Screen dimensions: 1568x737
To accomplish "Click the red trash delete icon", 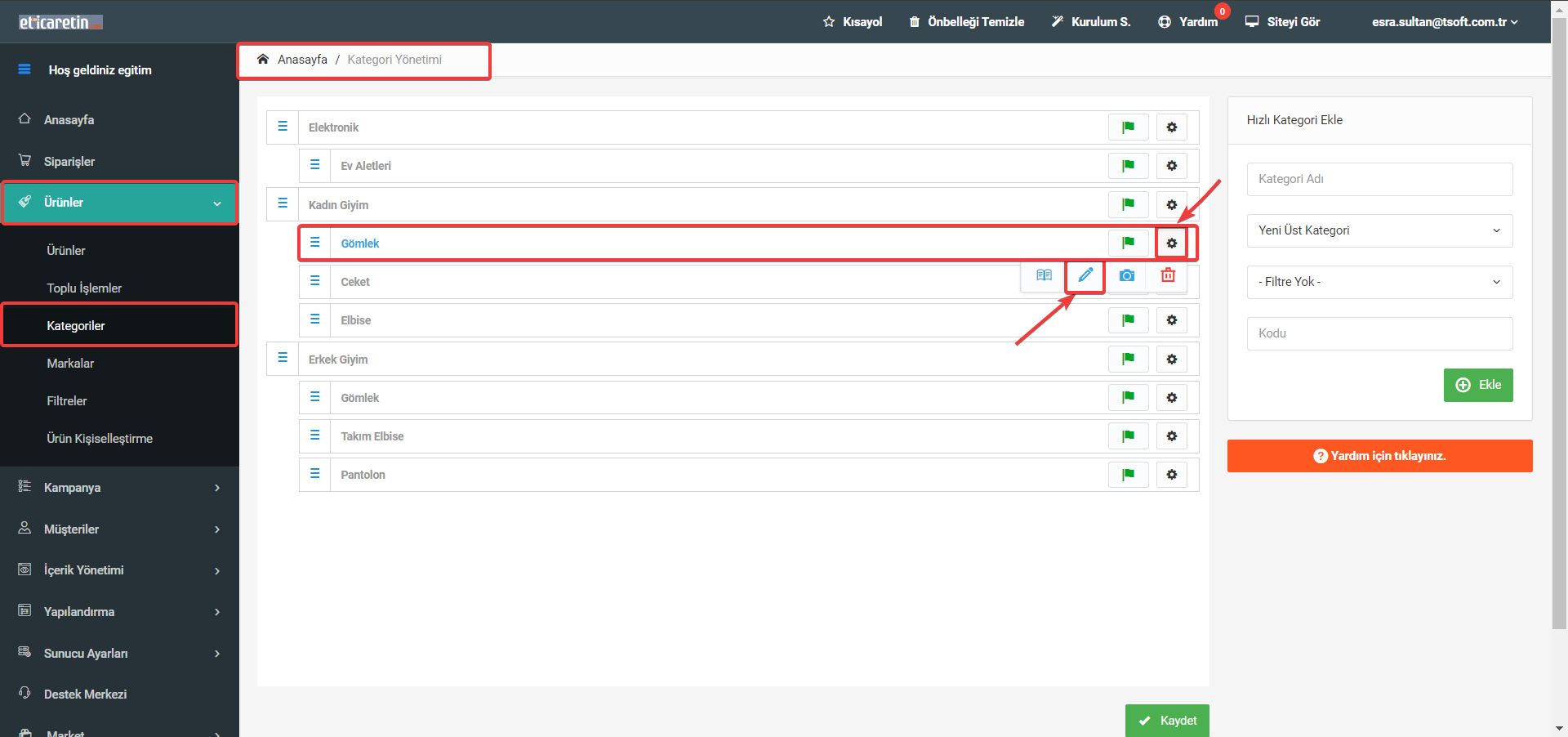I will 1168,275.
